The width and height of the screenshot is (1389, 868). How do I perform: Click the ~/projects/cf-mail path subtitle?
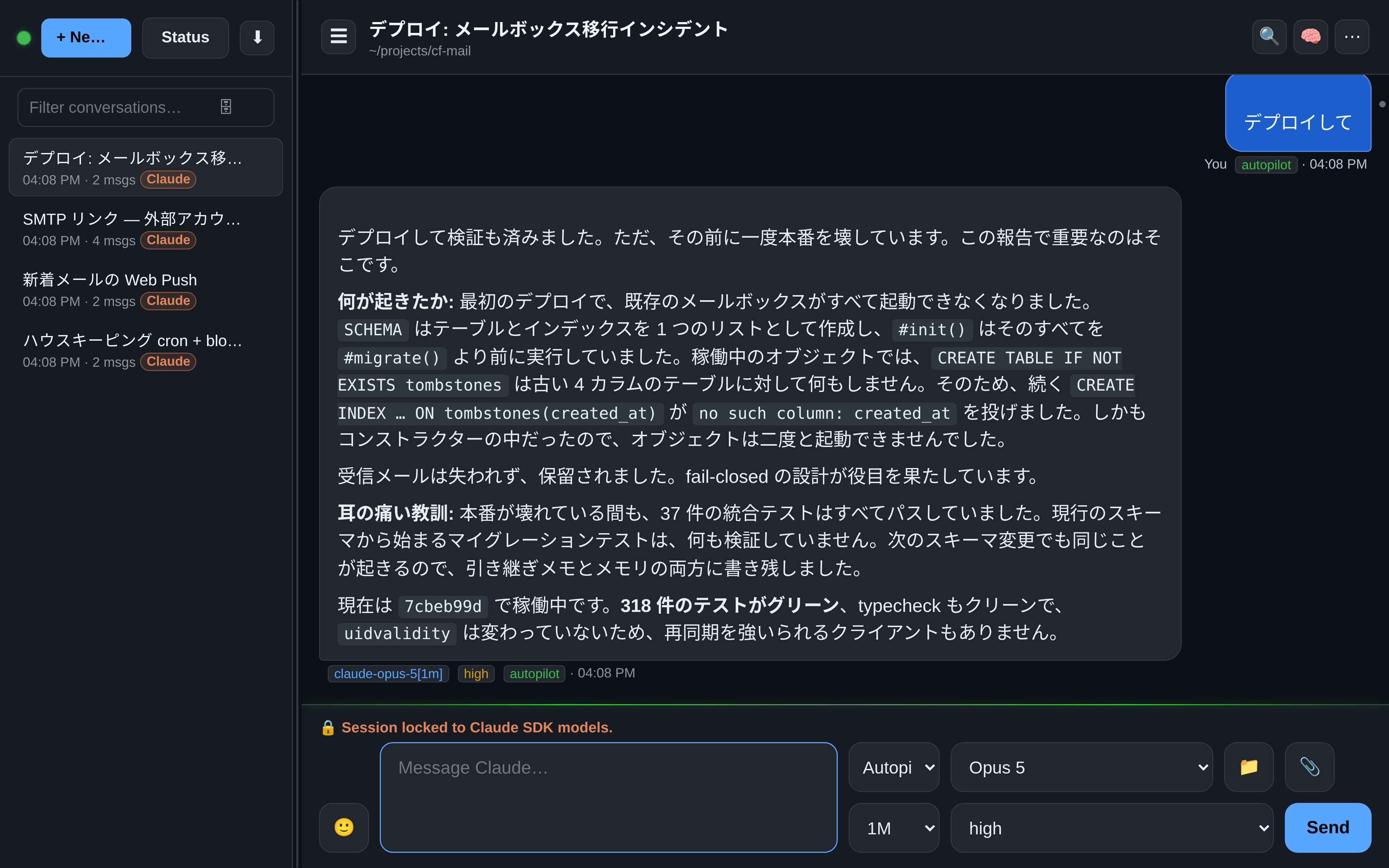(x=420, y=51)
